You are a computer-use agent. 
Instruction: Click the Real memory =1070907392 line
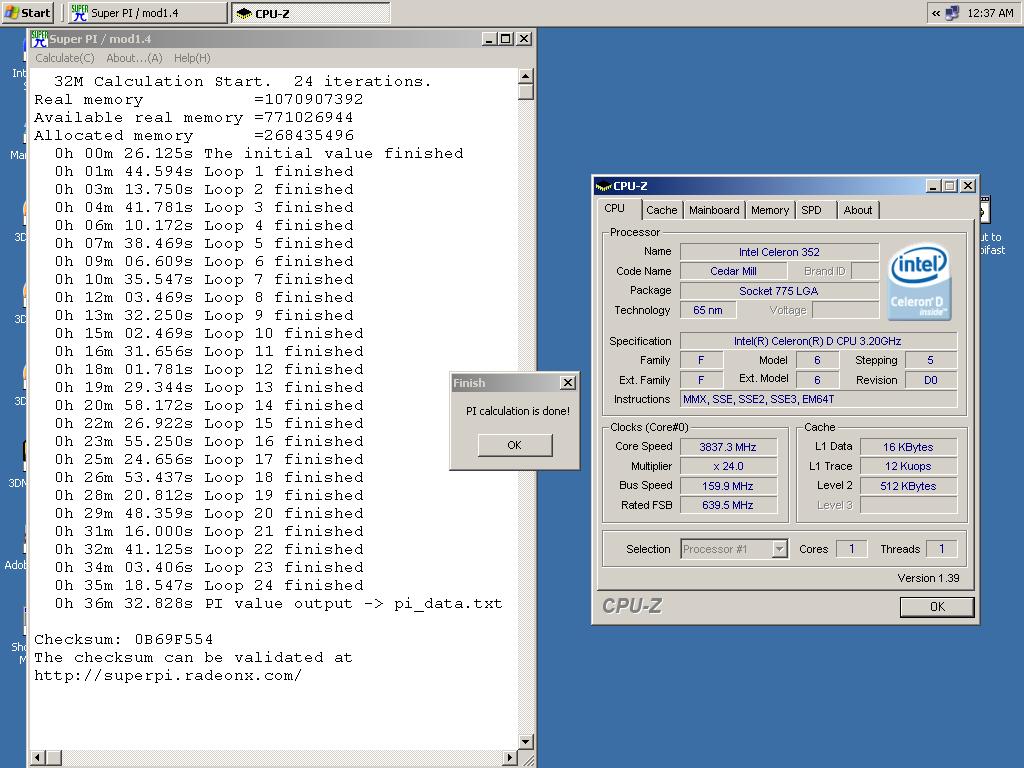(199, 99)
